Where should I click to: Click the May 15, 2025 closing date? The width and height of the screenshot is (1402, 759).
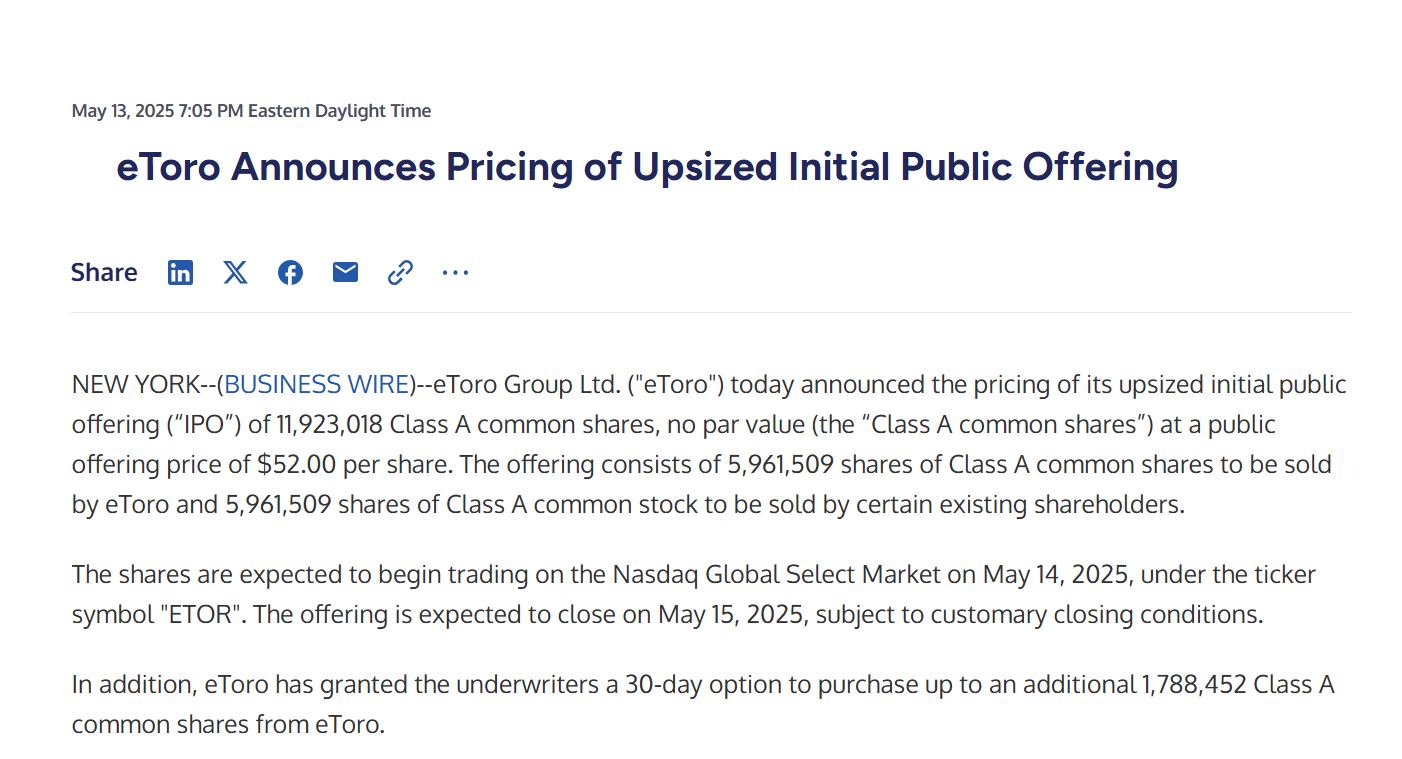tap(730, 614)
